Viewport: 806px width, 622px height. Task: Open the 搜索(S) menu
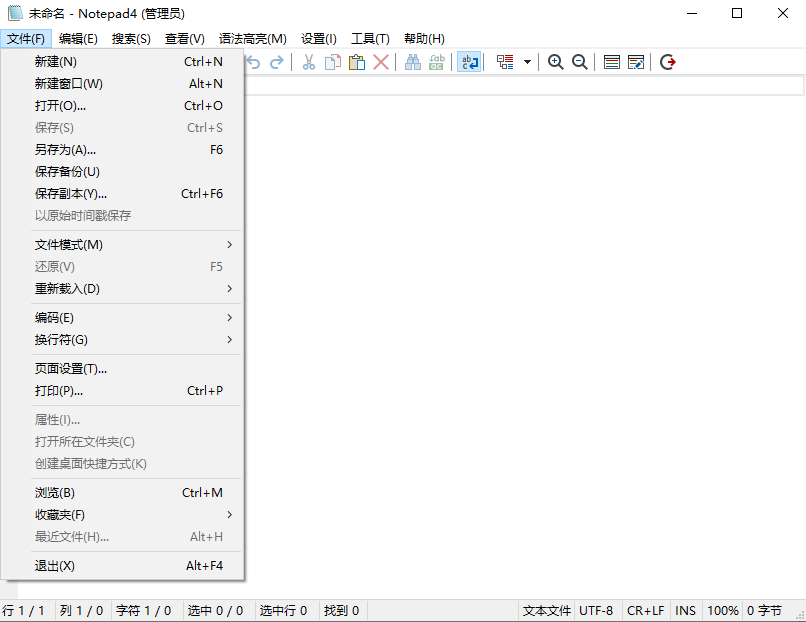coord(131,39)
